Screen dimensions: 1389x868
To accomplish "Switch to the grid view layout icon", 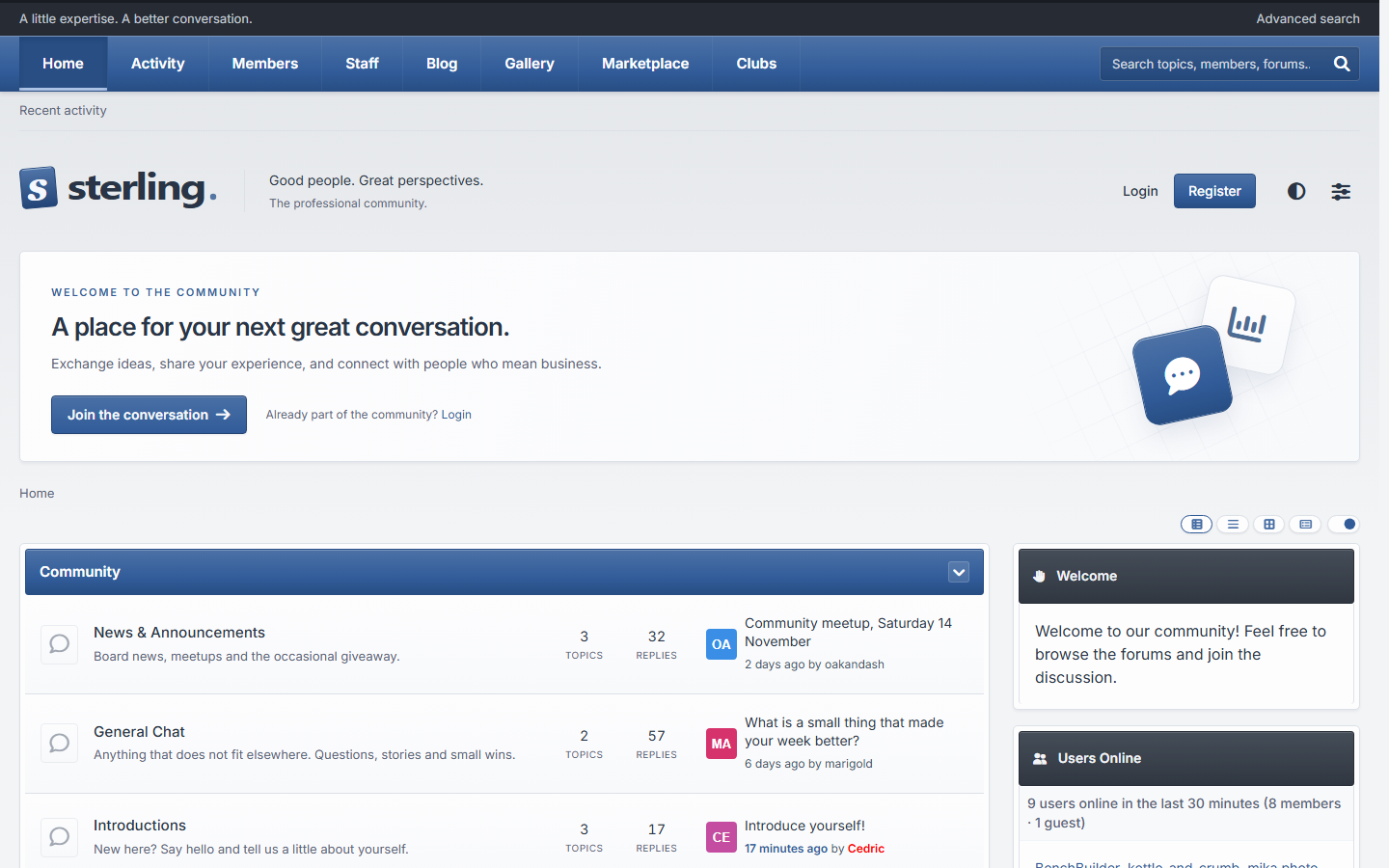I will tap(1269, 525).
